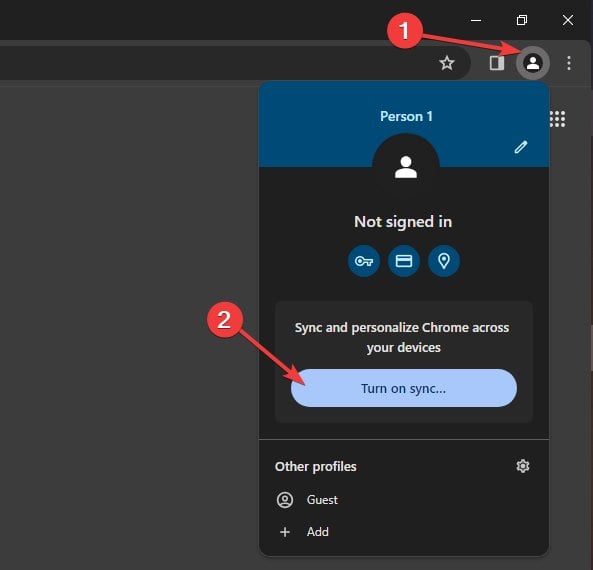The image size is (593, 570).
Task: Click the large profile avatar picture
Action: [x=406, y=167]
